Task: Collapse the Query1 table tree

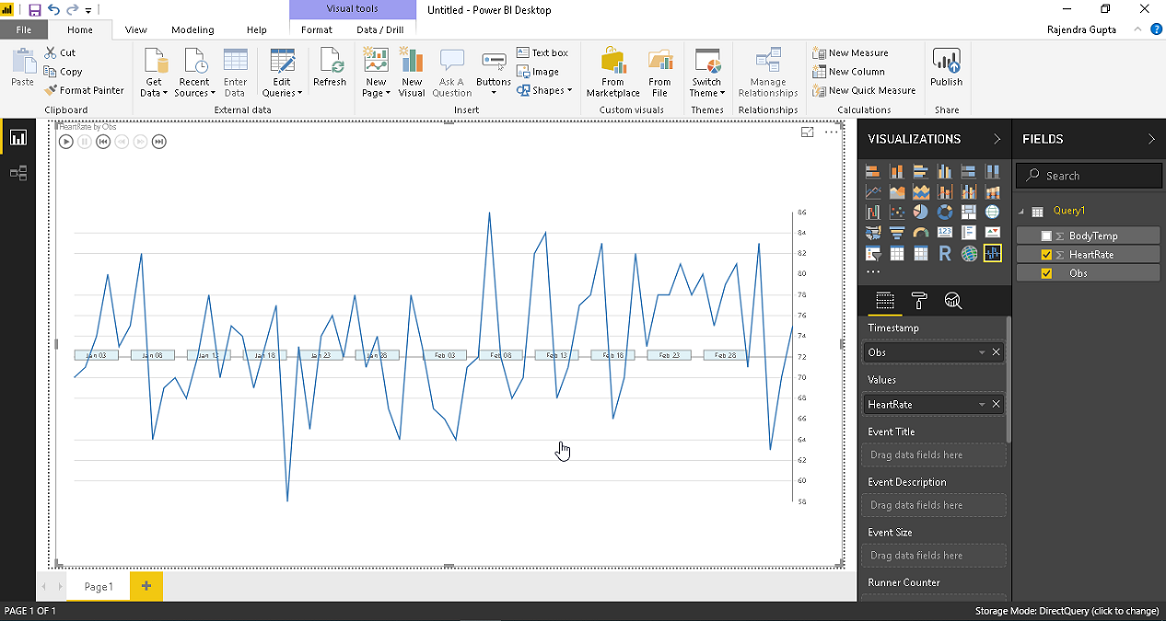Action: pyautogui.click(x=1021, y=211)
